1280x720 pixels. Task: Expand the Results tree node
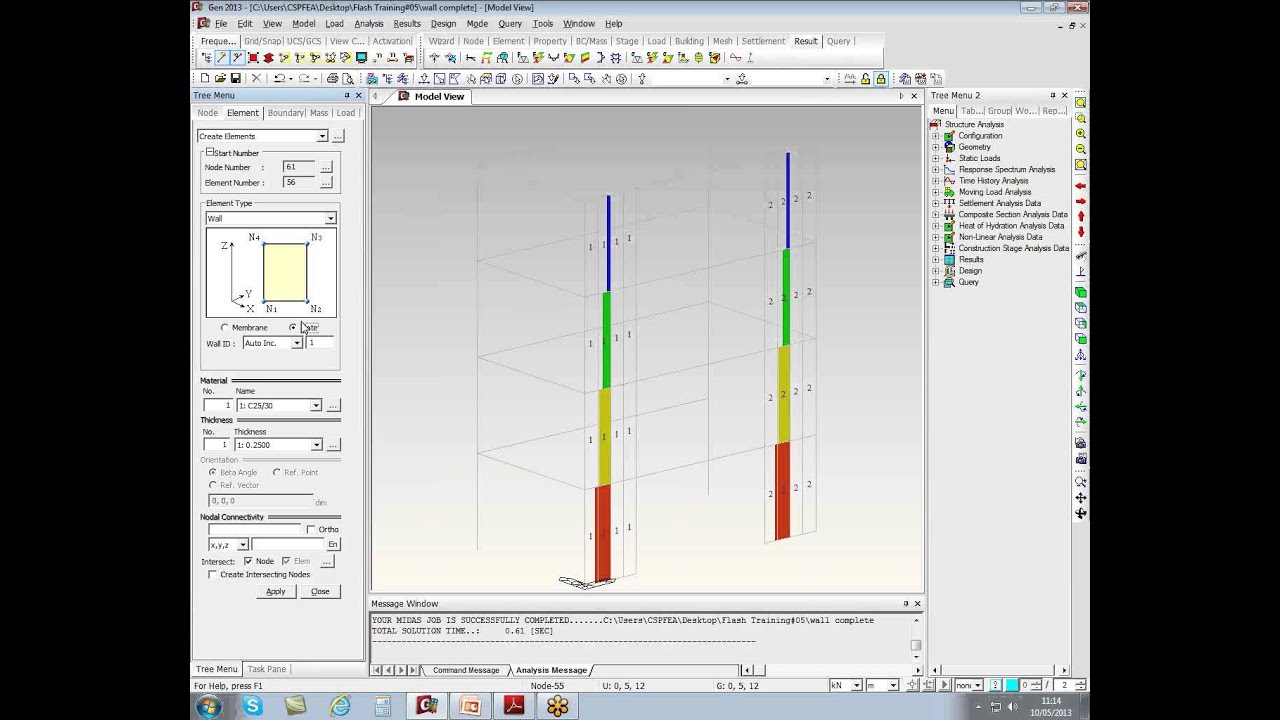pos(936,259)
